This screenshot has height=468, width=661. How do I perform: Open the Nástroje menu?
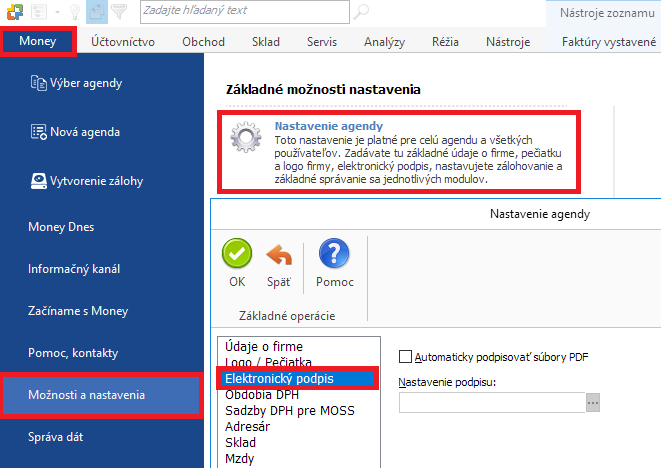[x=508, y=42]
